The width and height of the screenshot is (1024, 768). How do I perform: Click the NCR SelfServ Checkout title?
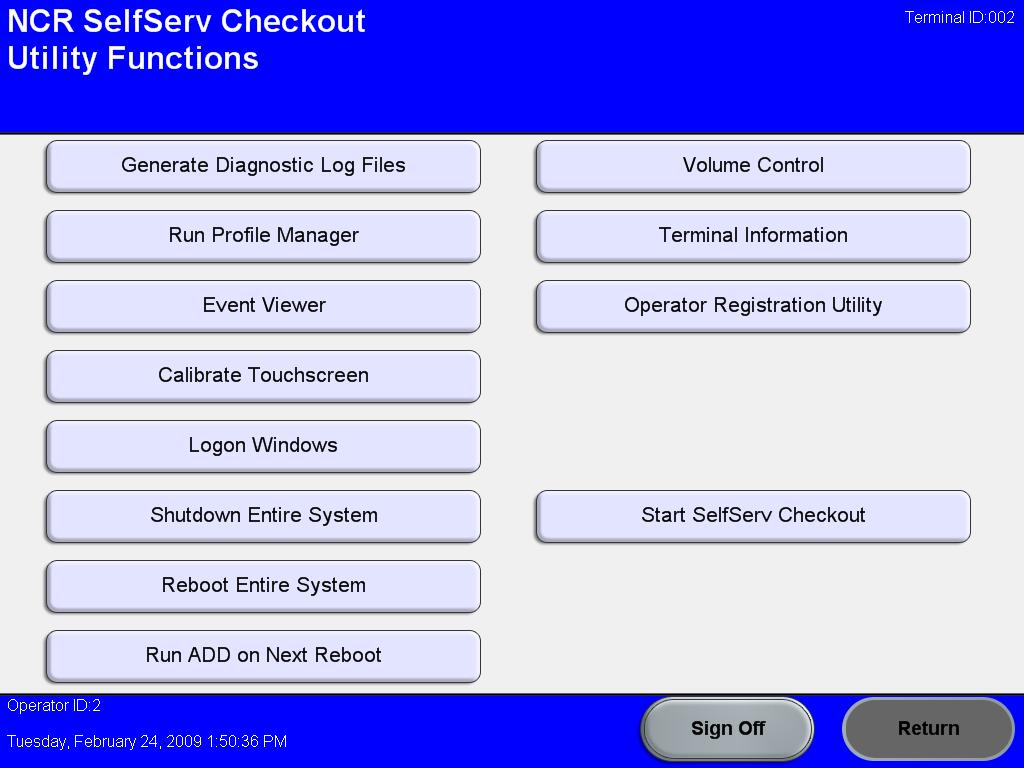click(186, 21)
